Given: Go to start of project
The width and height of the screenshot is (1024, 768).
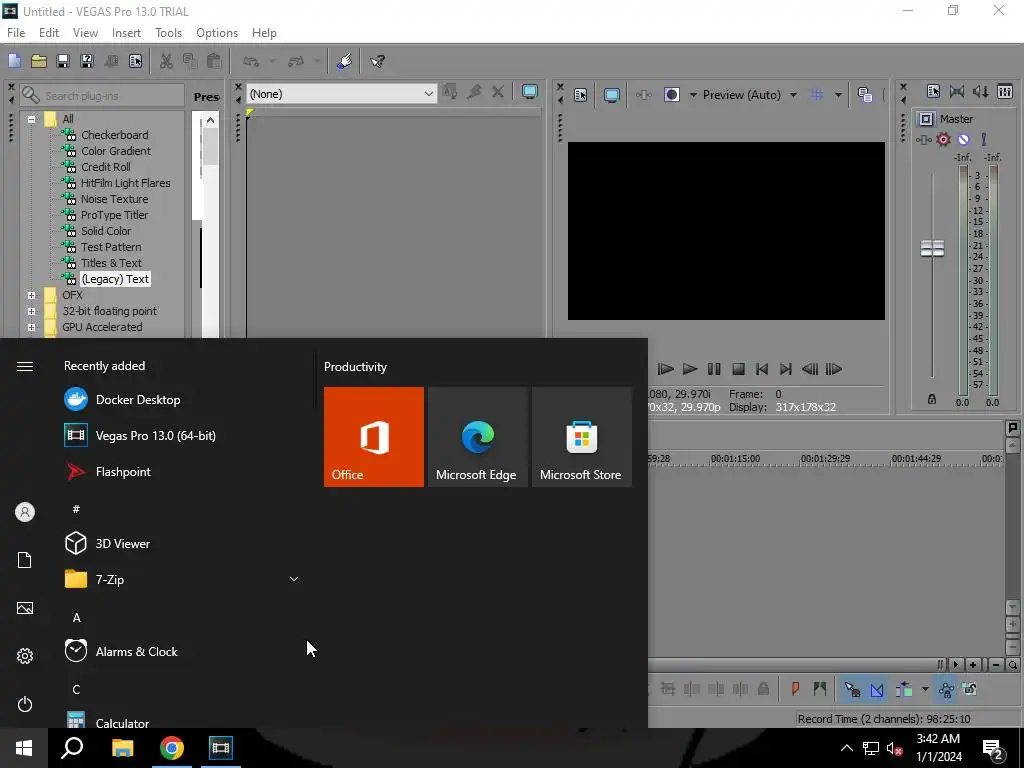Looking at the screenshot, I should coord(761,369).
